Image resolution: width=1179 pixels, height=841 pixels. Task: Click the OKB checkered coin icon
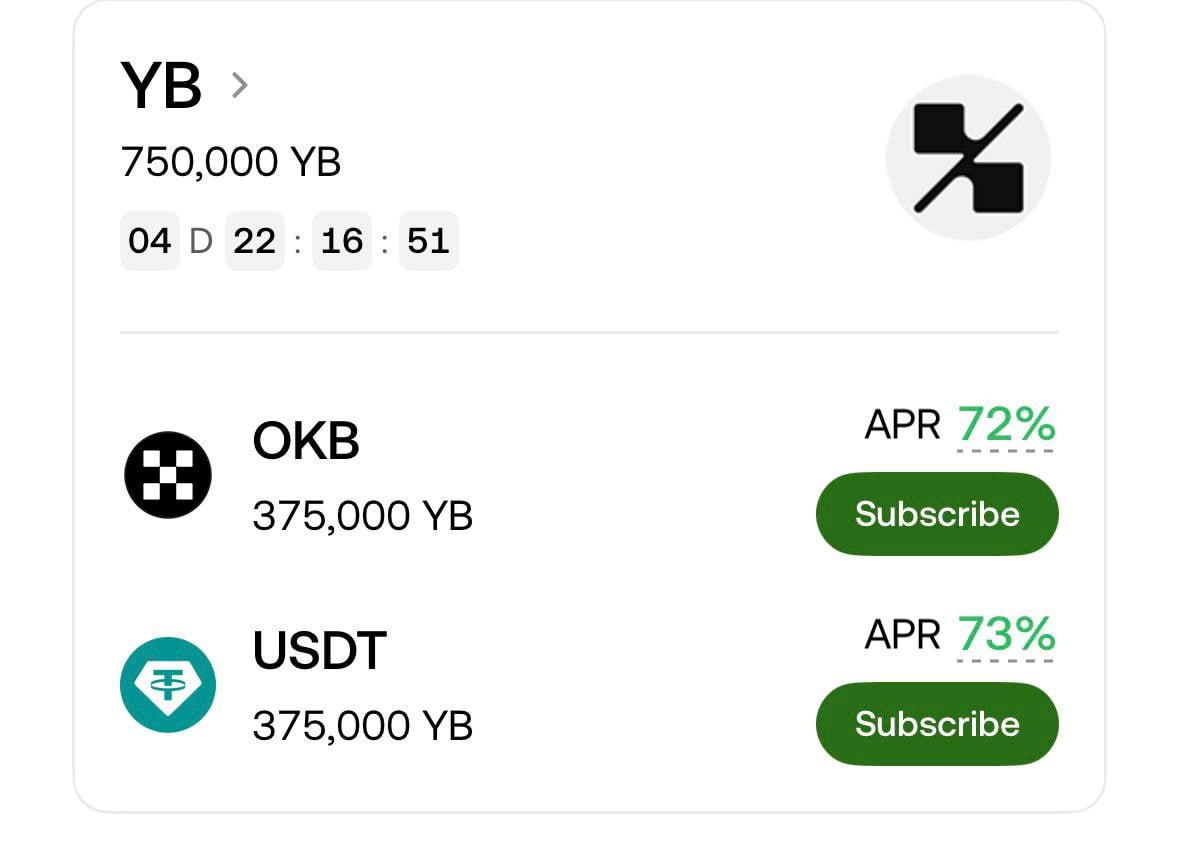click(168, 475)
